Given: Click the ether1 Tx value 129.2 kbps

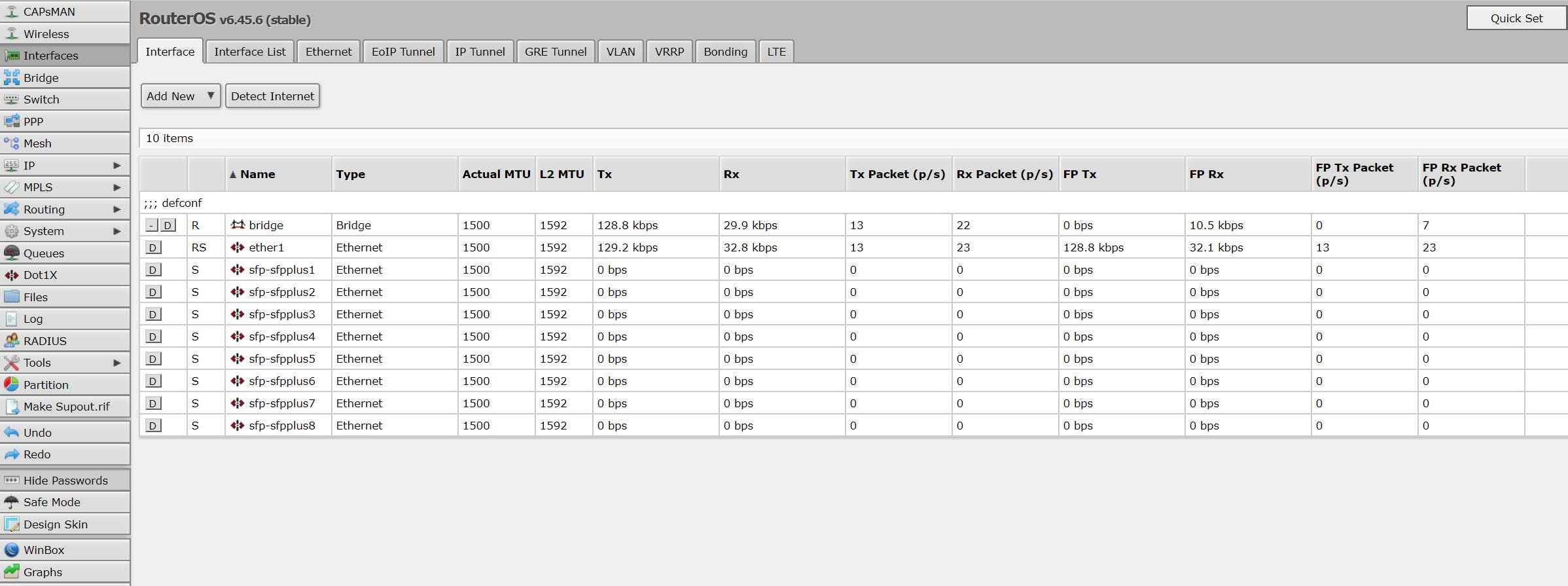Looking at the screenshot, I should coord(627,247).
